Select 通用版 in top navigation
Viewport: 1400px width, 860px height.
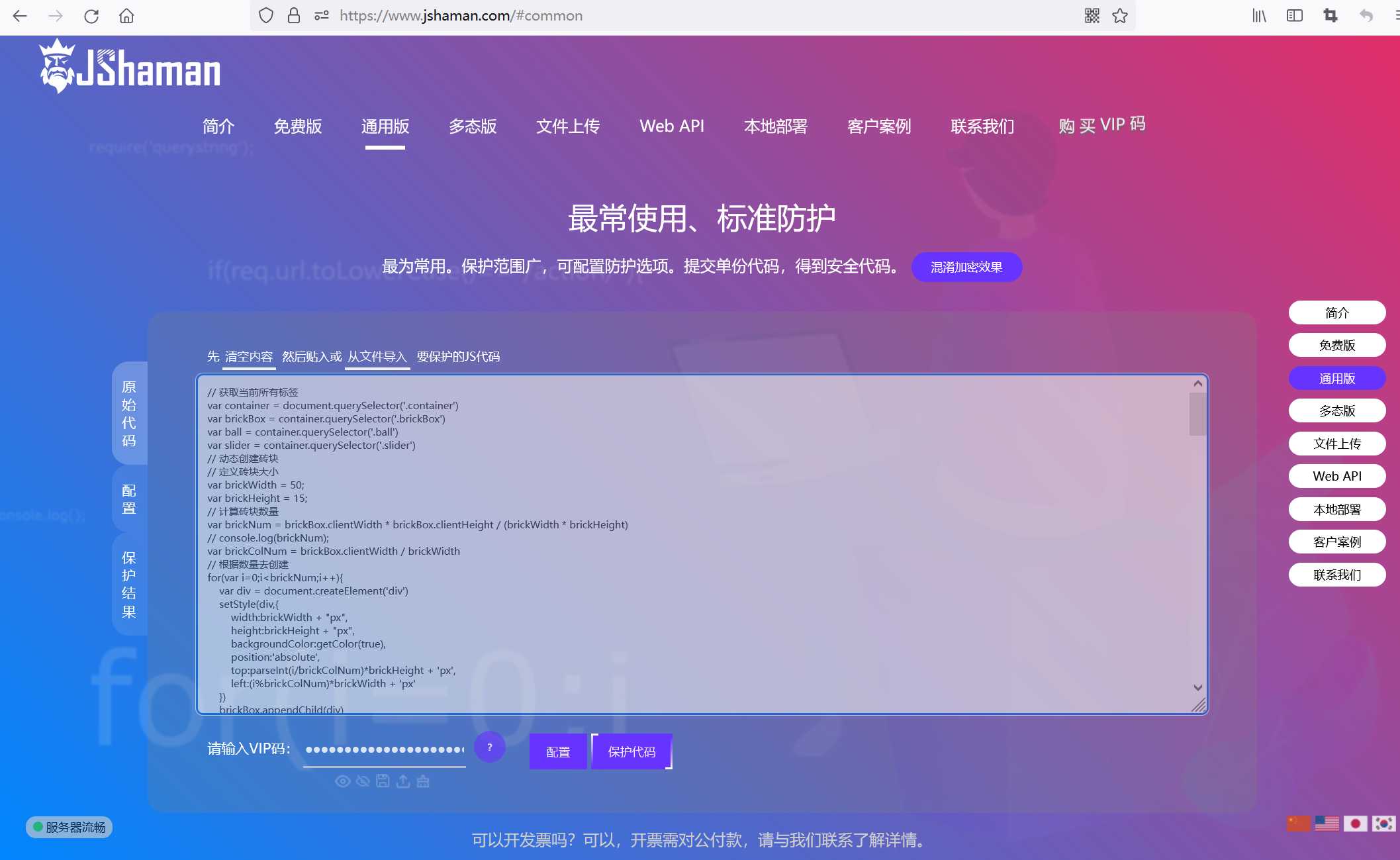385,126
